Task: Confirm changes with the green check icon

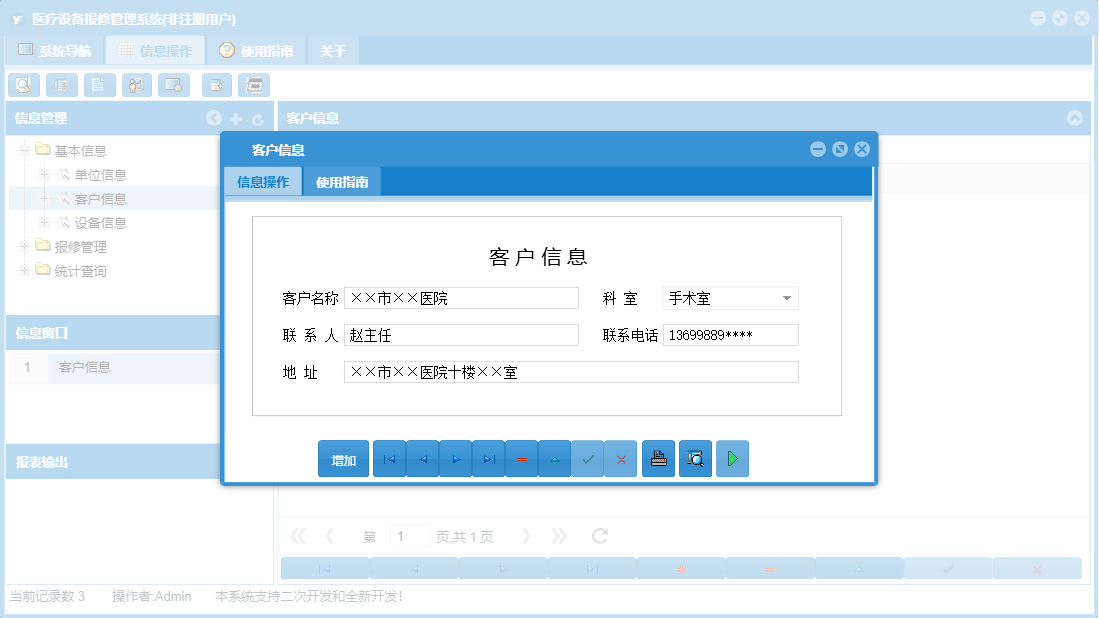Action: pyautogui.click(x=588, y=458)
